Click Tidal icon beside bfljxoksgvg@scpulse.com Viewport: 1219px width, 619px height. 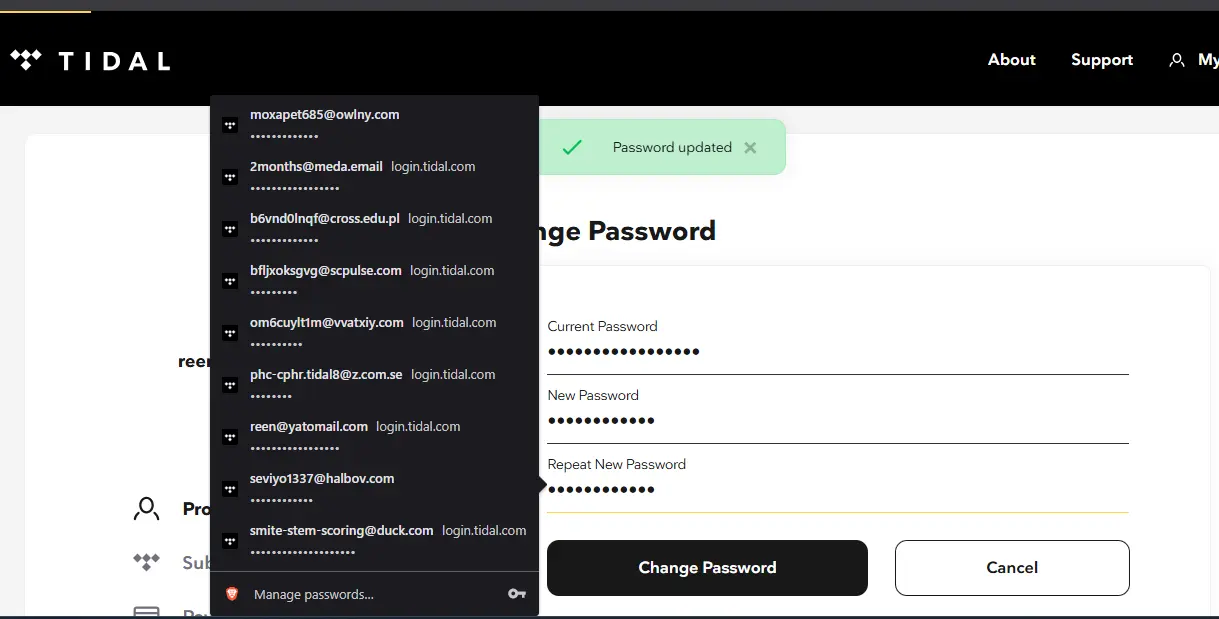coord(230,281)
